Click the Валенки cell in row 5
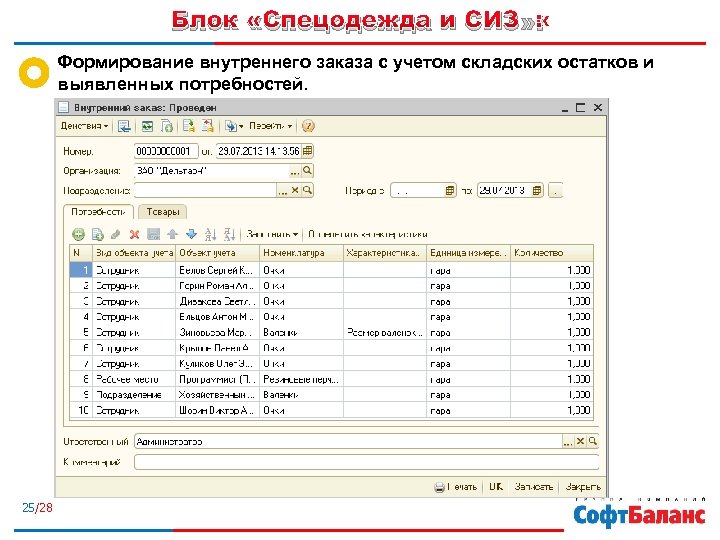The image size is (720, 540). [301, 332]
